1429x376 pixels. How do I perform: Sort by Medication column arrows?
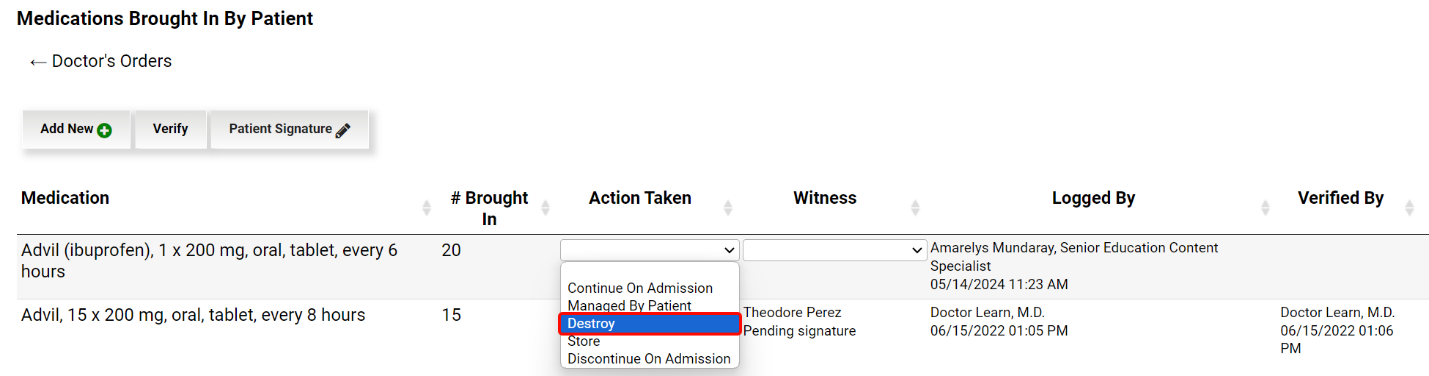pyautogui.click(x=426, y=208)
